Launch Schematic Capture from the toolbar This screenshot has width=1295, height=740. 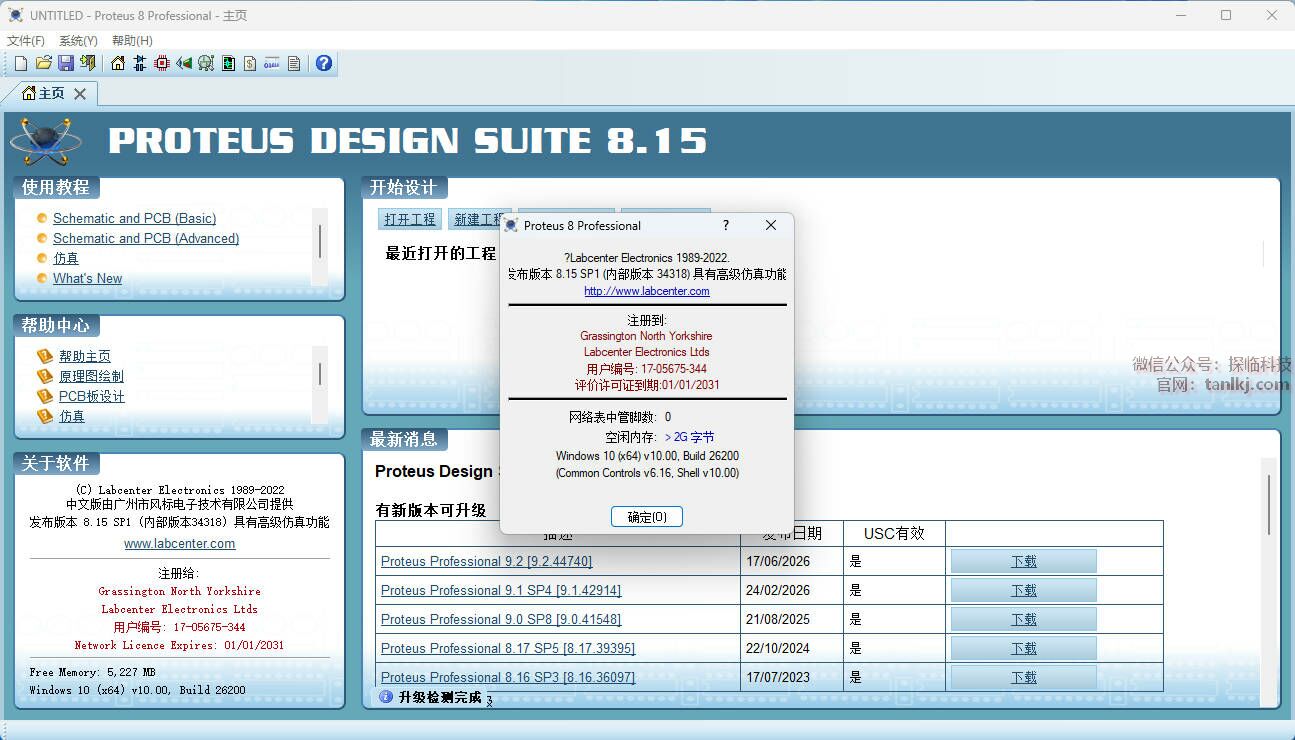click(x=140, y=63)
